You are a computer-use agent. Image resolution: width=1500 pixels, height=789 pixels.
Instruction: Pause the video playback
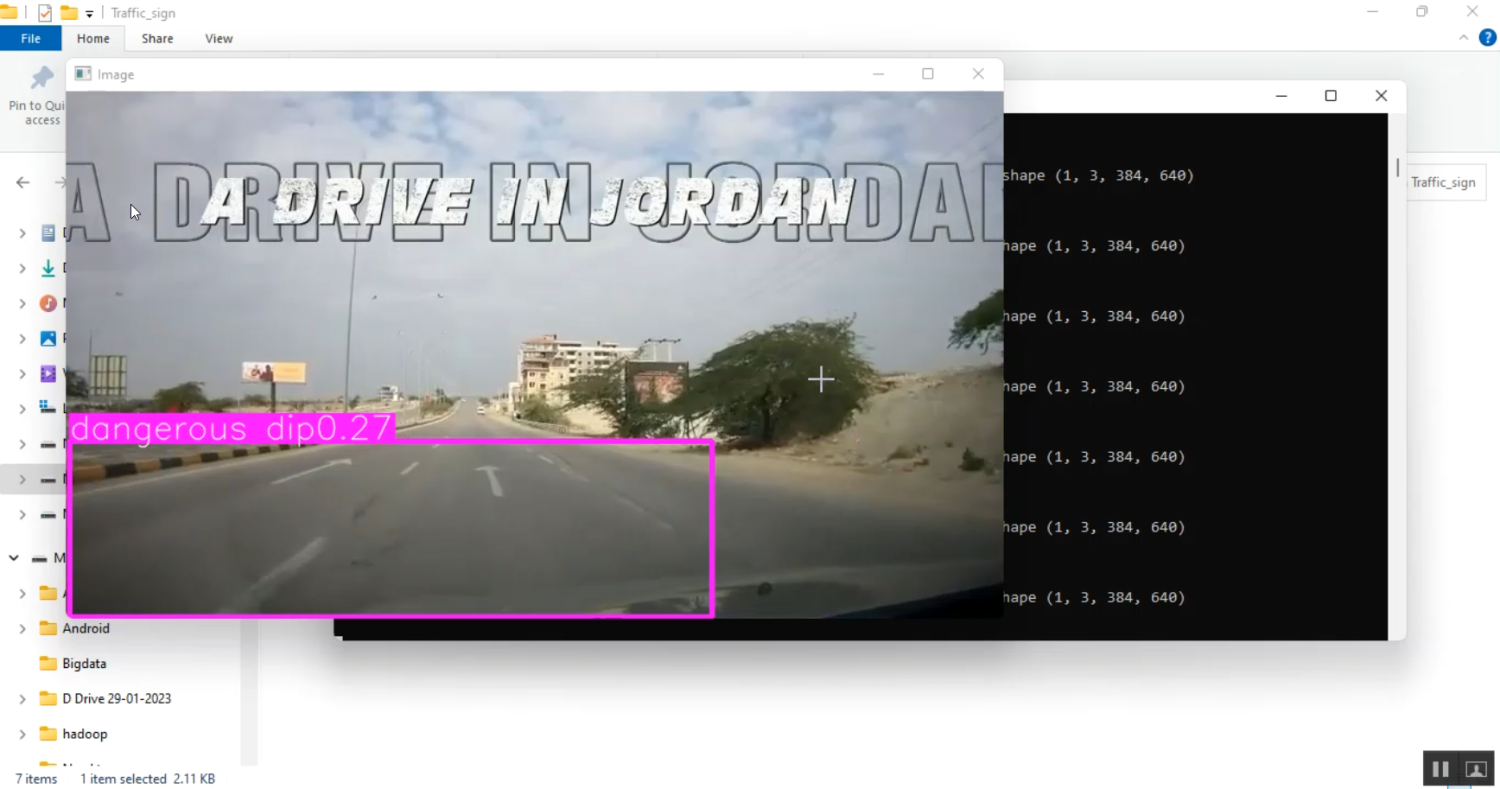point(1440,768)
